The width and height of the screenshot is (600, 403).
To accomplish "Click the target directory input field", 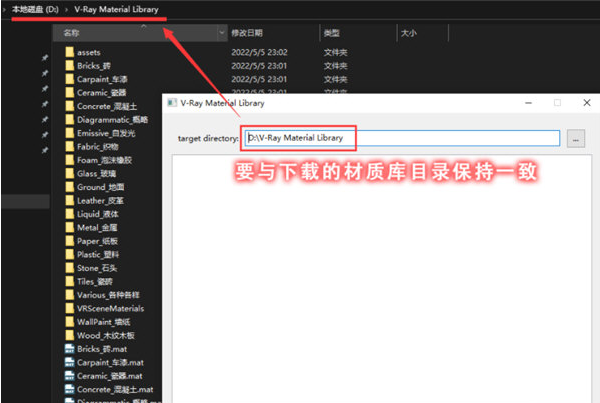I will [x=402, y=138].
